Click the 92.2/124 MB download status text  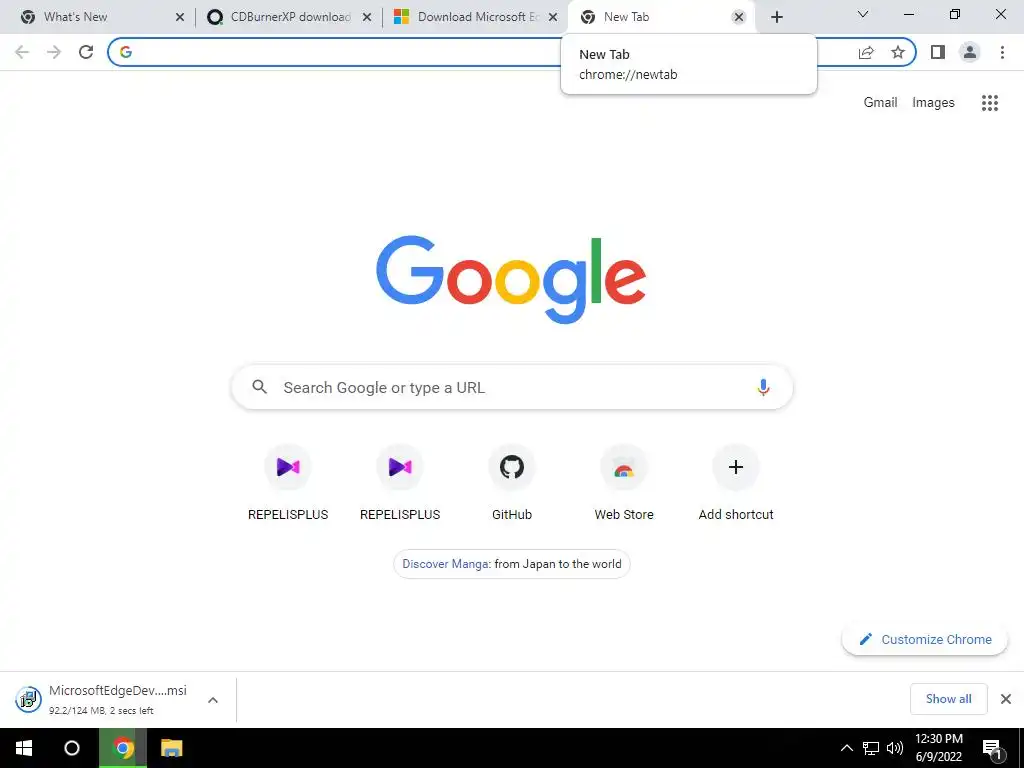point(101,711)
